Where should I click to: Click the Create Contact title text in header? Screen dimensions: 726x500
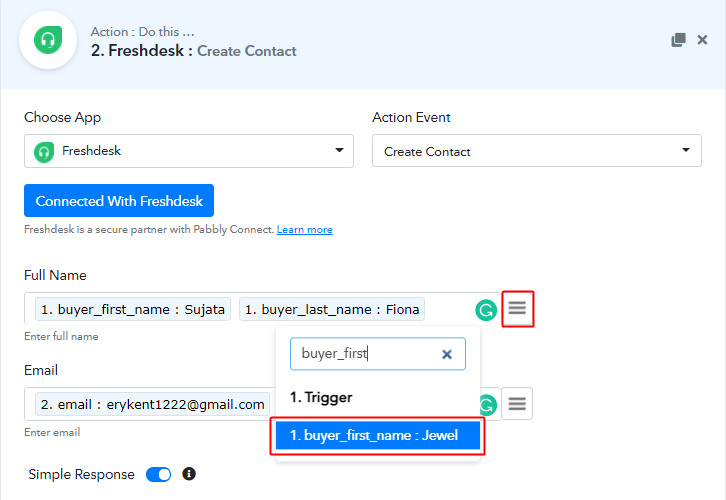click(x=247, y=51)
